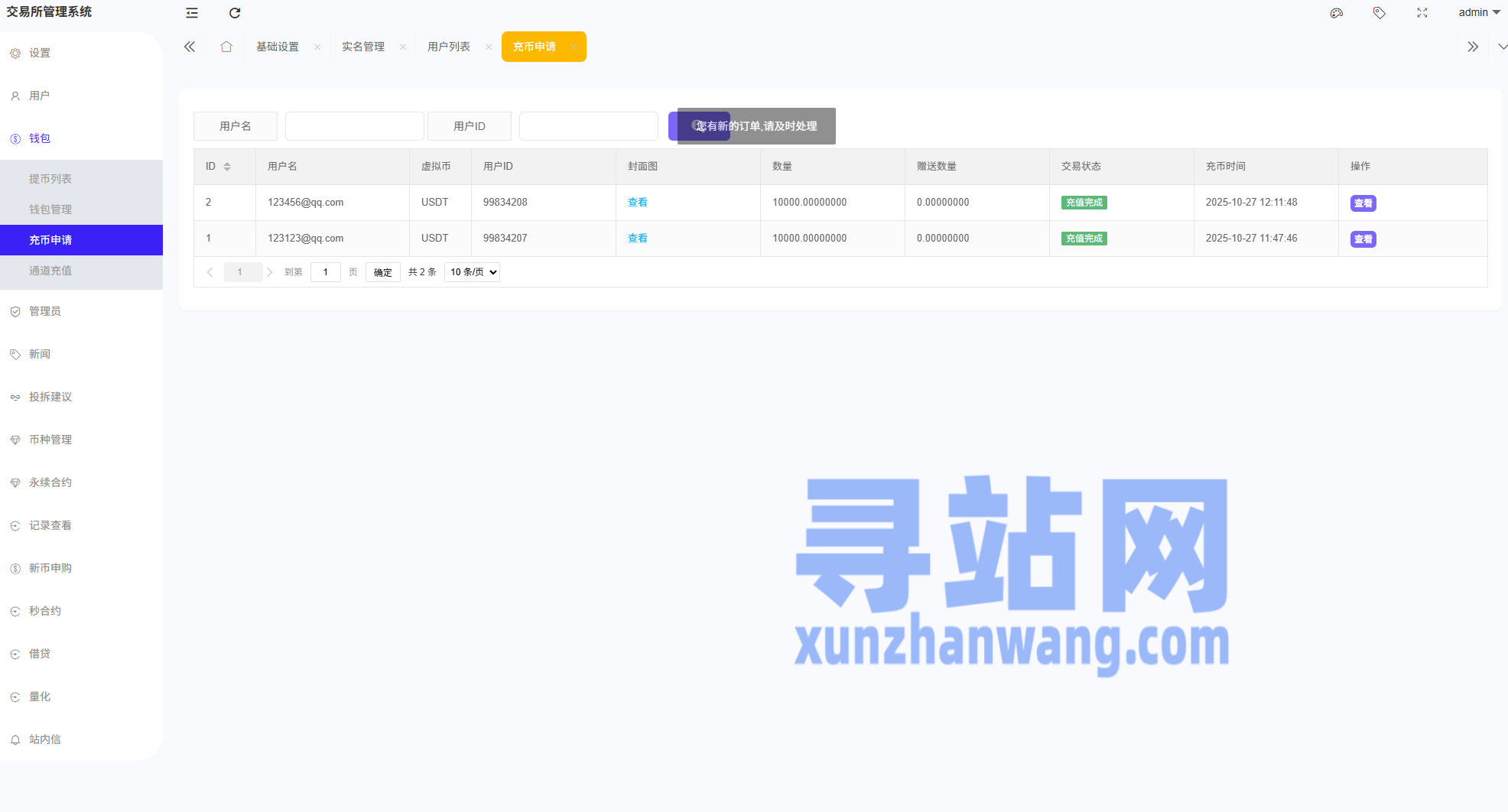Click purple 查看 button for row ID 1
Screen dimensions: 1508x812
pyautogui.click(x=1363, y=239)
